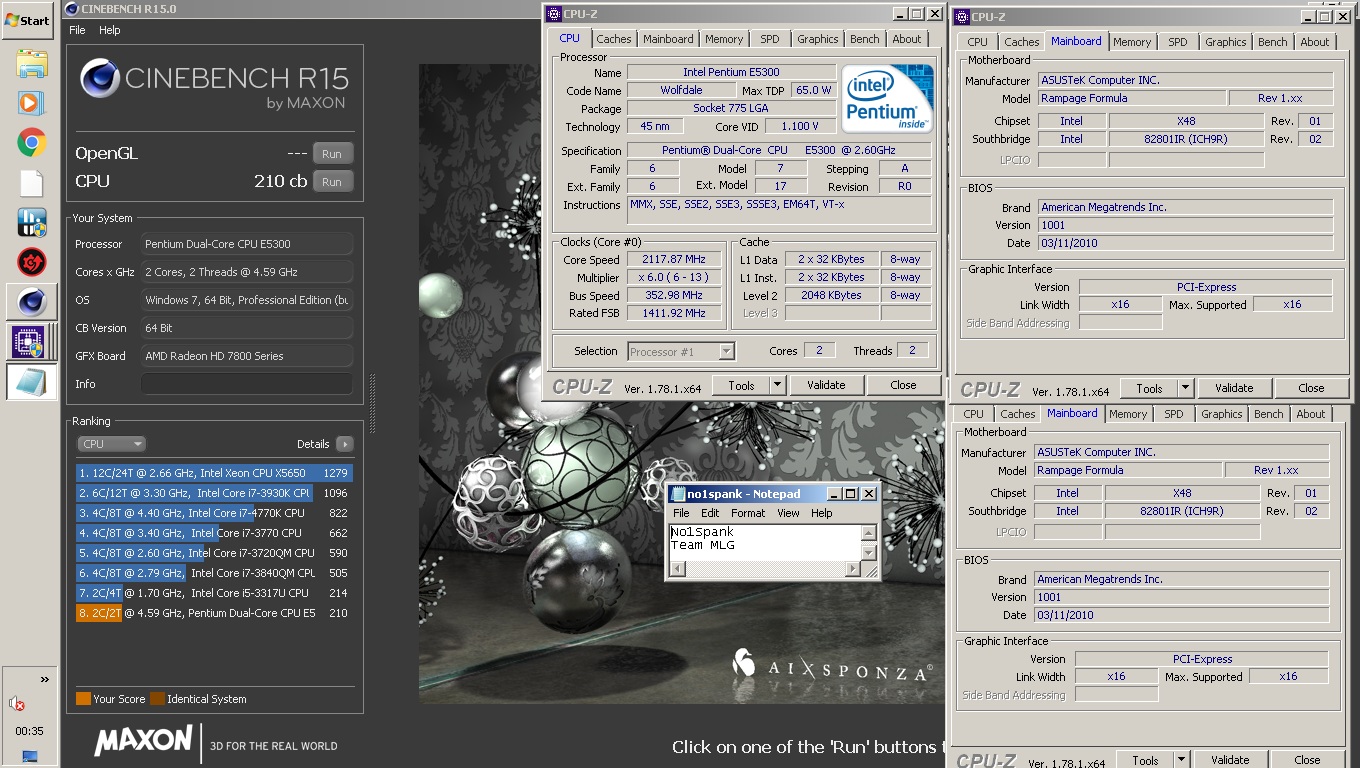Click Validate in titled Mainboard CPU-Z window
Screen dimensions: 1360x768
pyautogui.click(x=1234, y=388)
